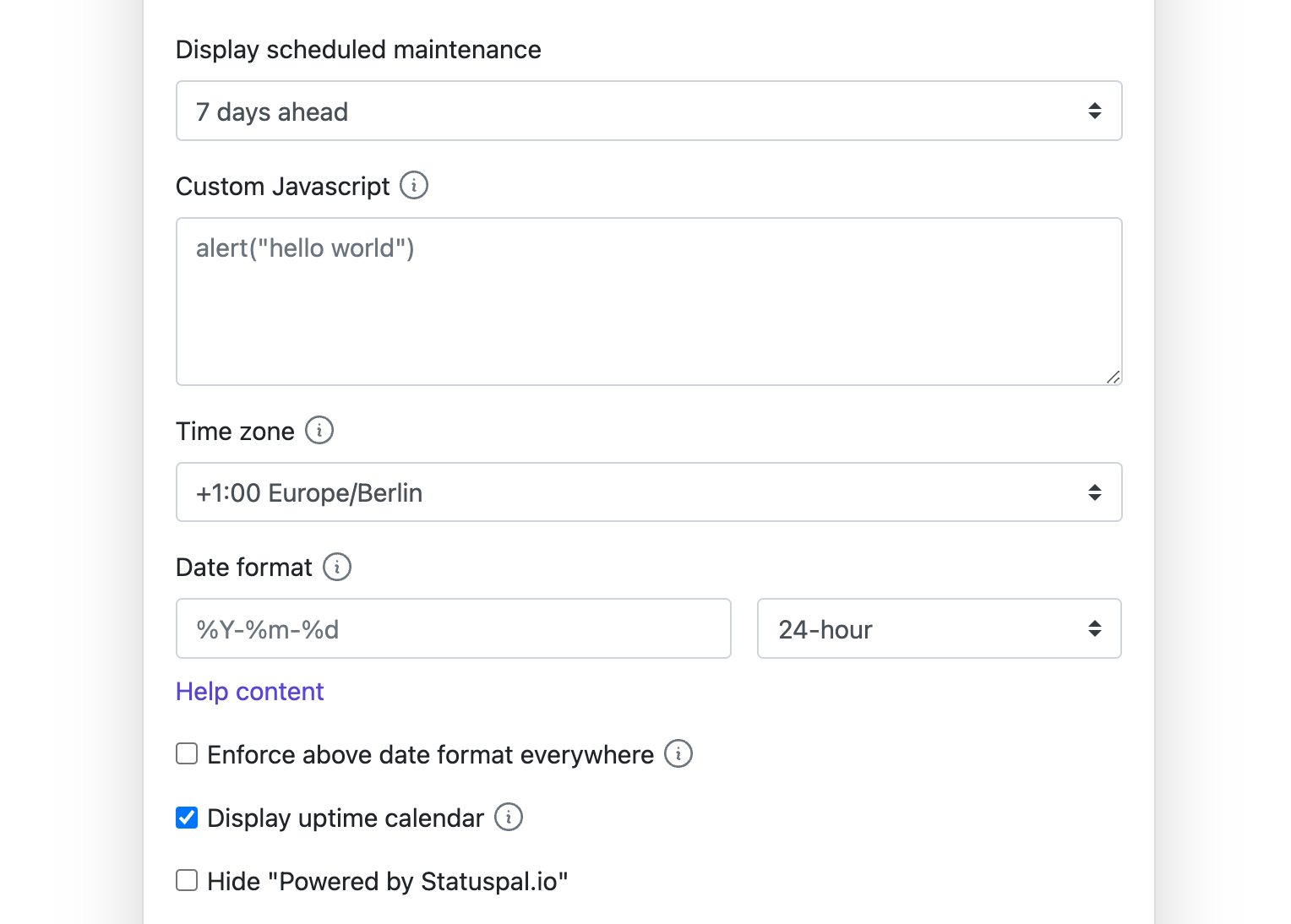Open the 24-hour time format dropdown
The image size is (1291, 924).
pyautogui.click(x=939, y=628)
